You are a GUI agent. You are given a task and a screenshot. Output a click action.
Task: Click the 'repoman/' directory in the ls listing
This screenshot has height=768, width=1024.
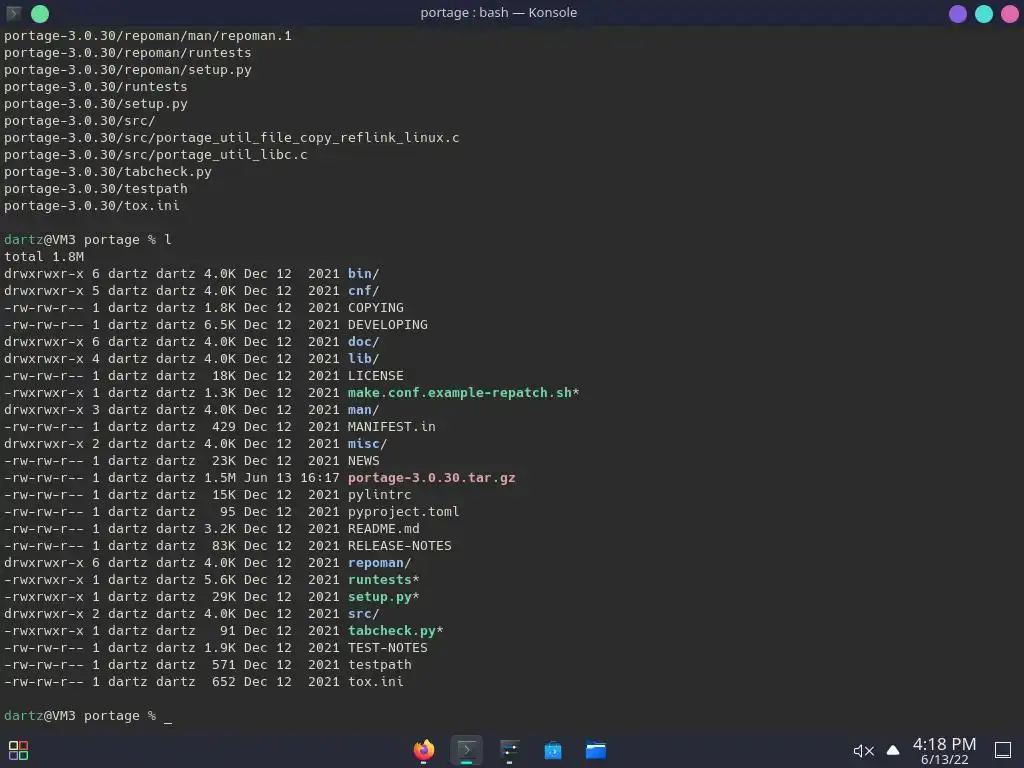tap(379, 562)
